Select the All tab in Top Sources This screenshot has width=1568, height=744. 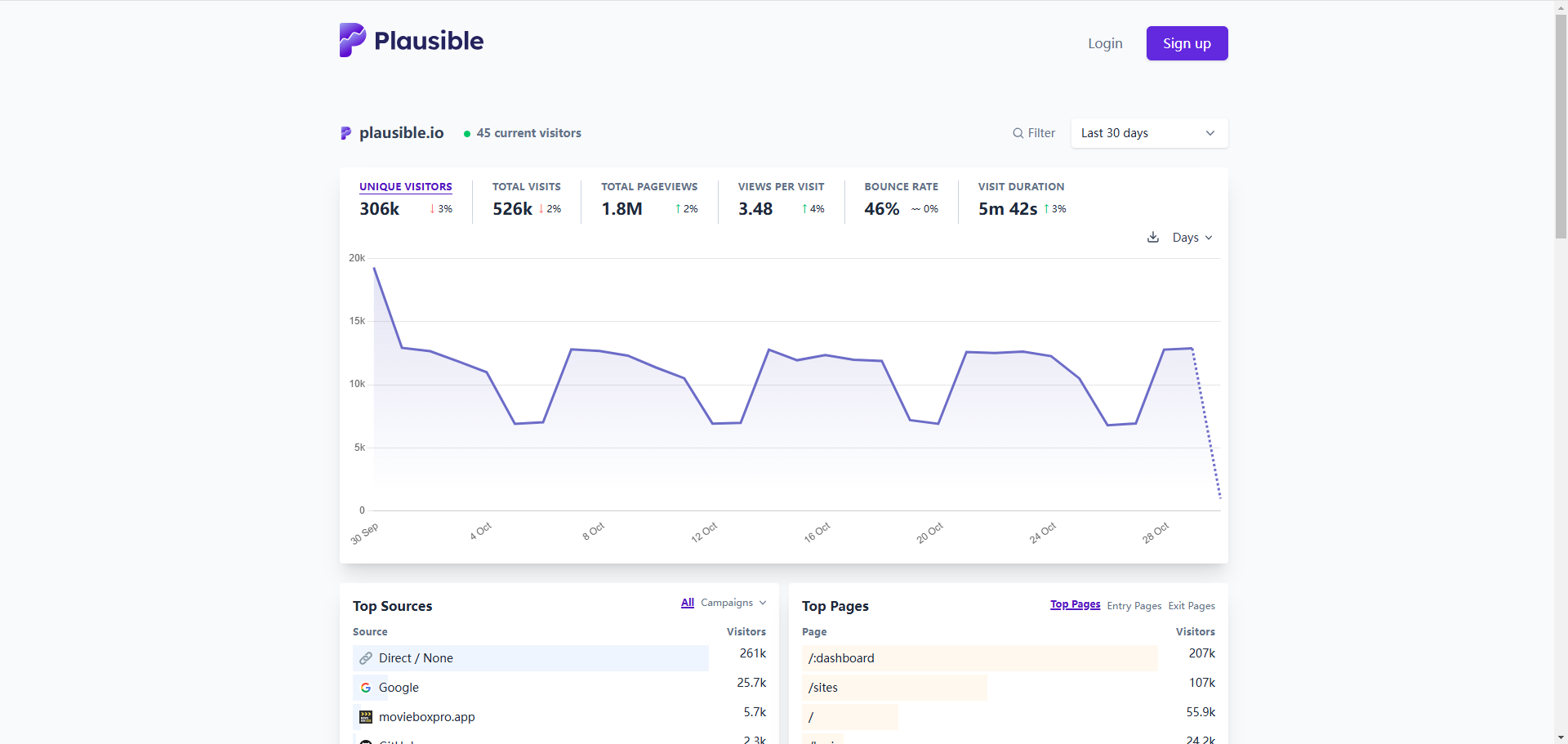point(688,603)
